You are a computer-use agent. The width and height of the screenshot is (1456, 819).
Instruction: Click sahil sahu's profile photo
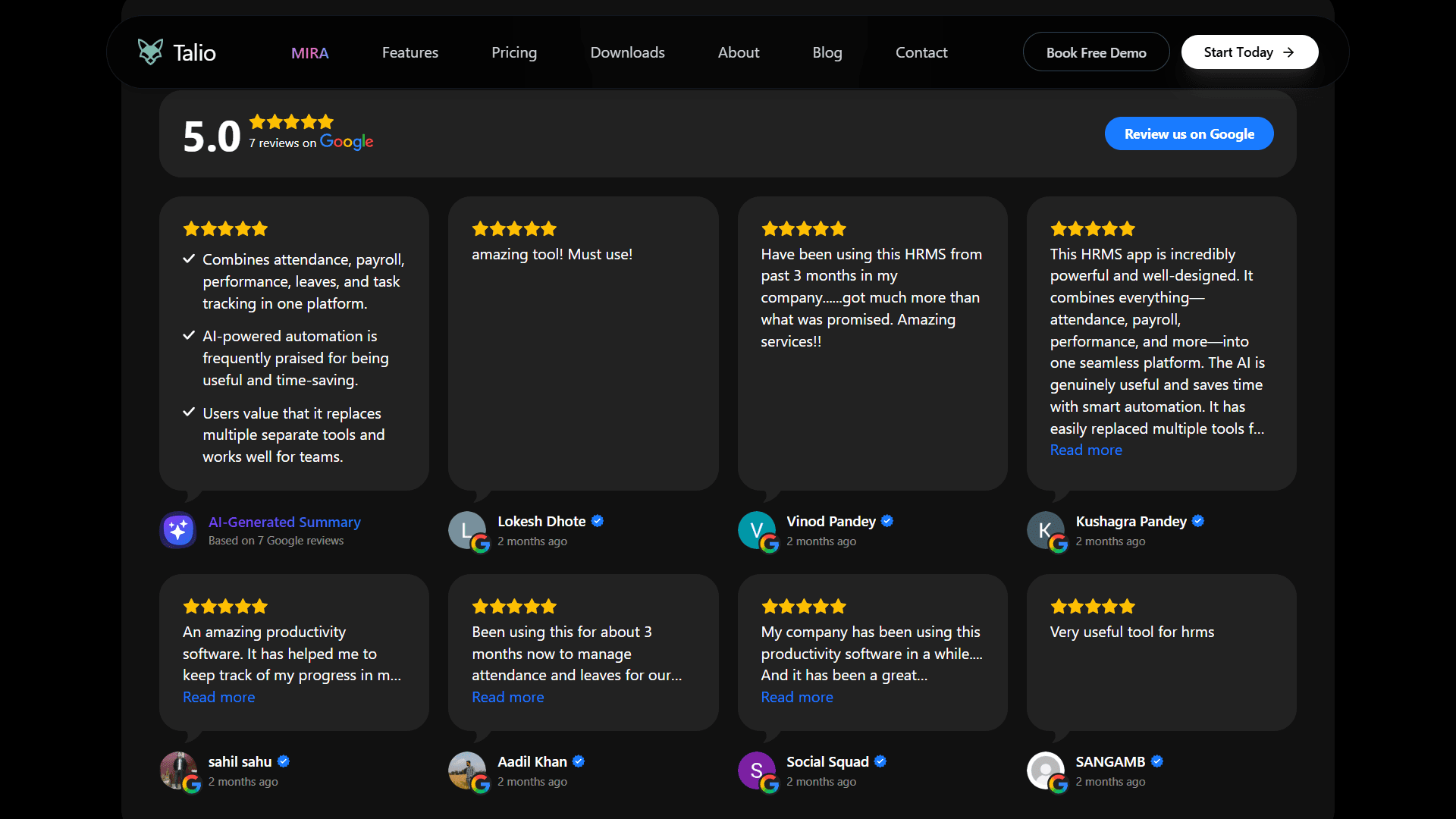click(x=178, y=770)
